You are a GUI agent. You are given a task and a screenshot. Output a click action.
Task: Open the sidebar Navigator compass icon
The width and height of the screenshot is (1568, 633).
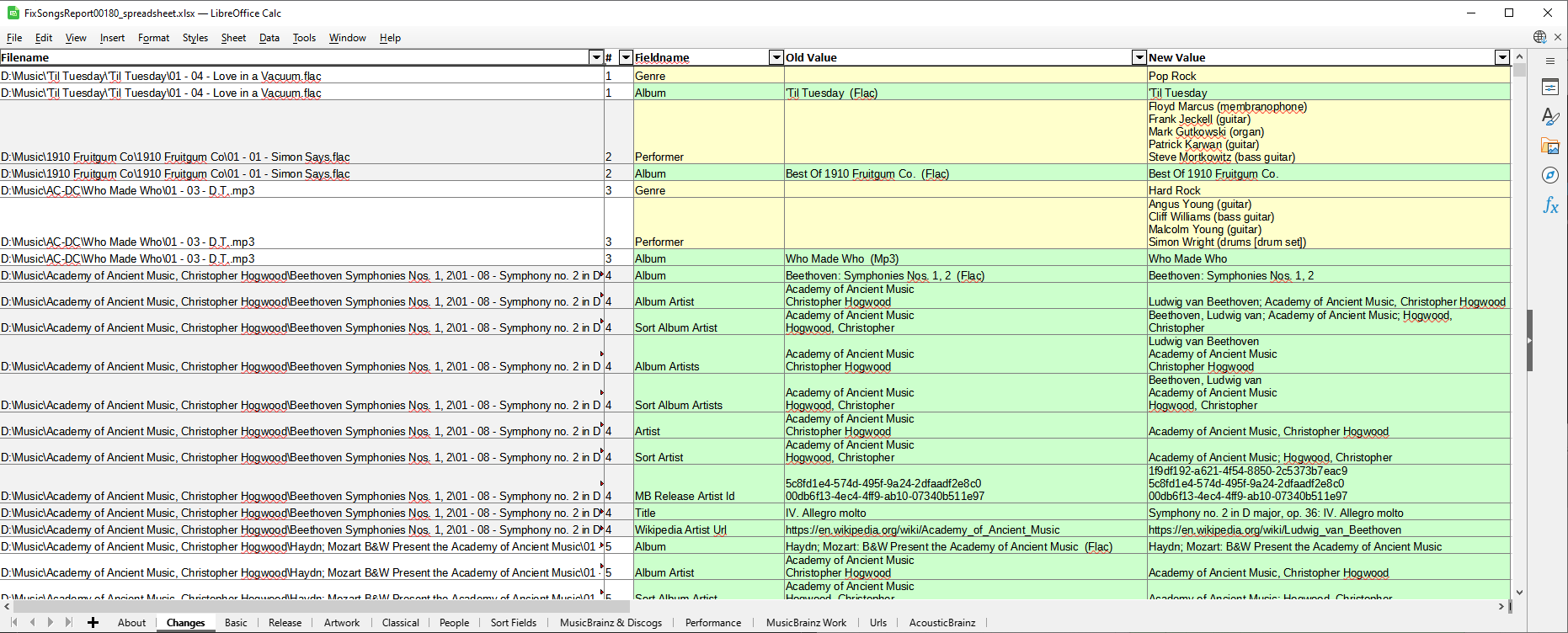click(1550, 175)
